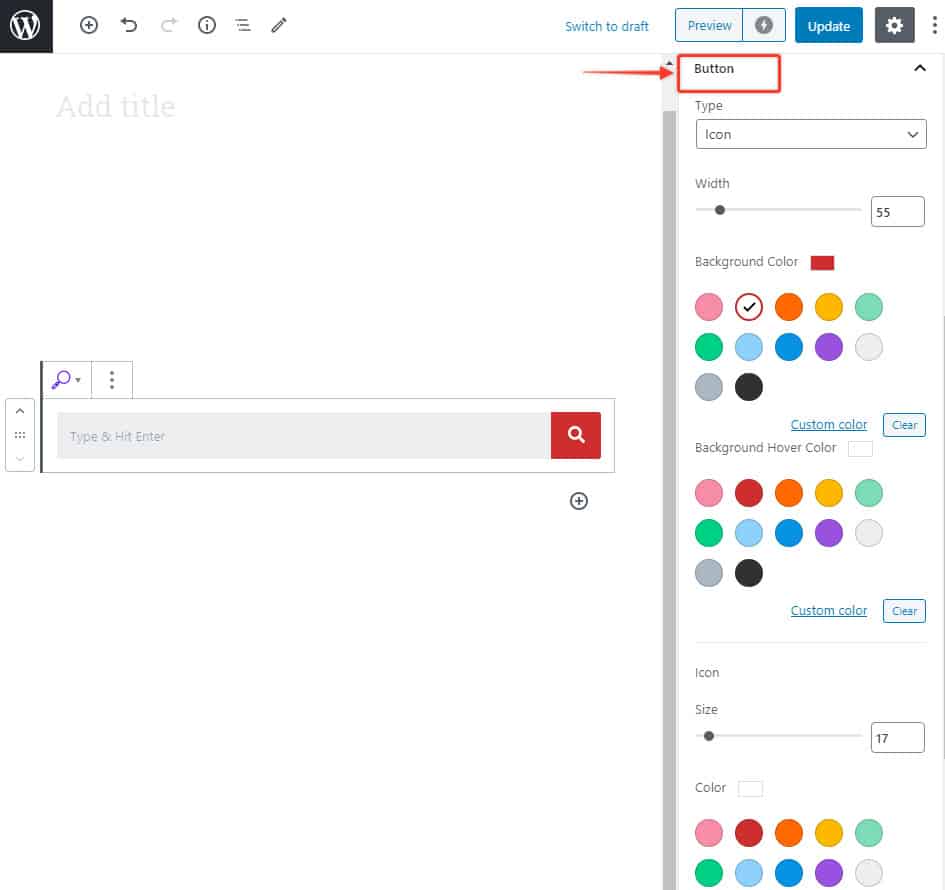Viewport: 945px width, 890px height.
Task: Move the search block up
Action: (x=20, y=411)
